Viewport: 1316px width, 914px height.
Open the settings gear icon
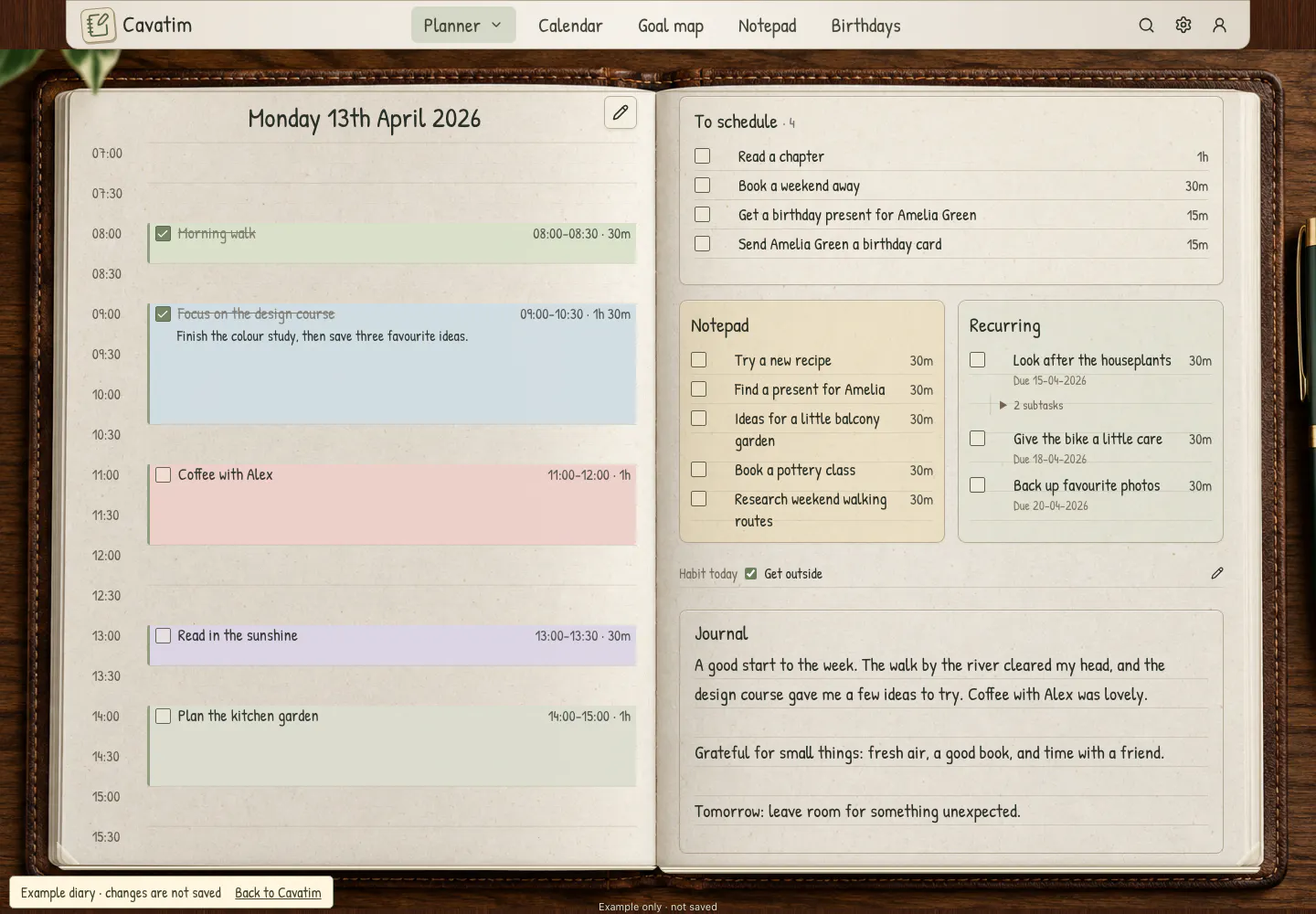click(x=1183, y=26)
